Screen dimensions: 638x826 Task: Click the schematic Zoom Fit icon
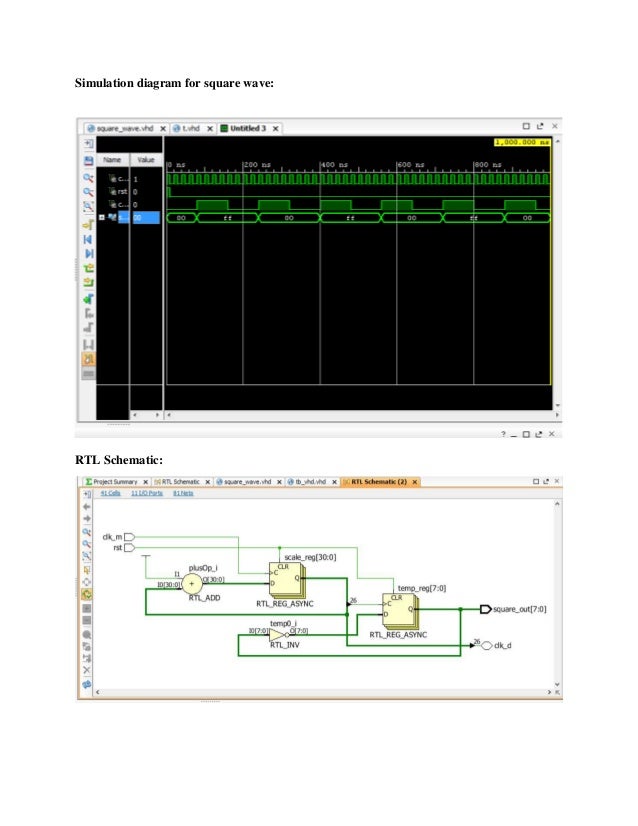pyautogui.click(x=87, y=556)
